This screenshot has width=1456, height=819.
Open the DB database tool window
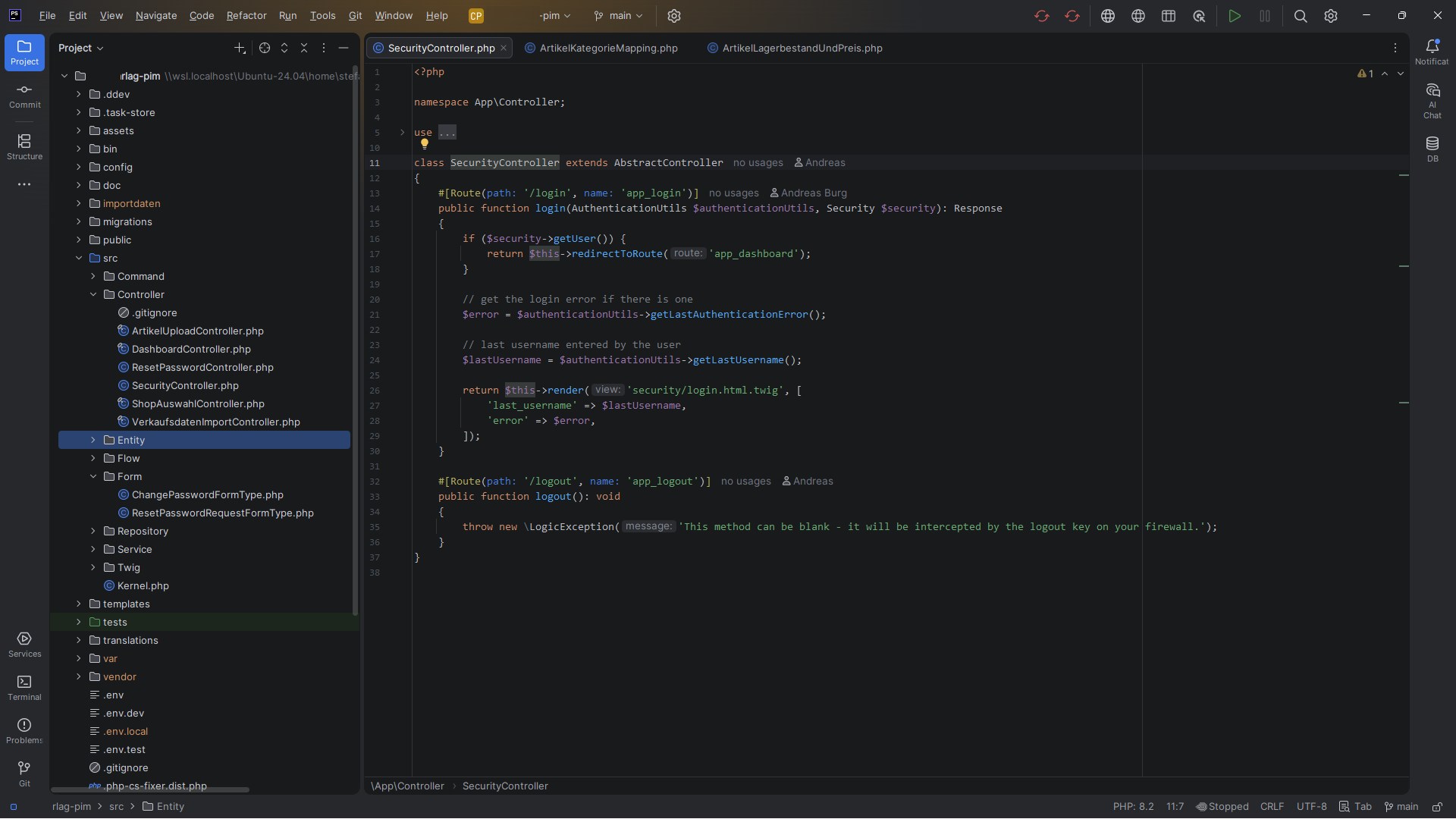pyautogui.click(x=1432, y=149)
